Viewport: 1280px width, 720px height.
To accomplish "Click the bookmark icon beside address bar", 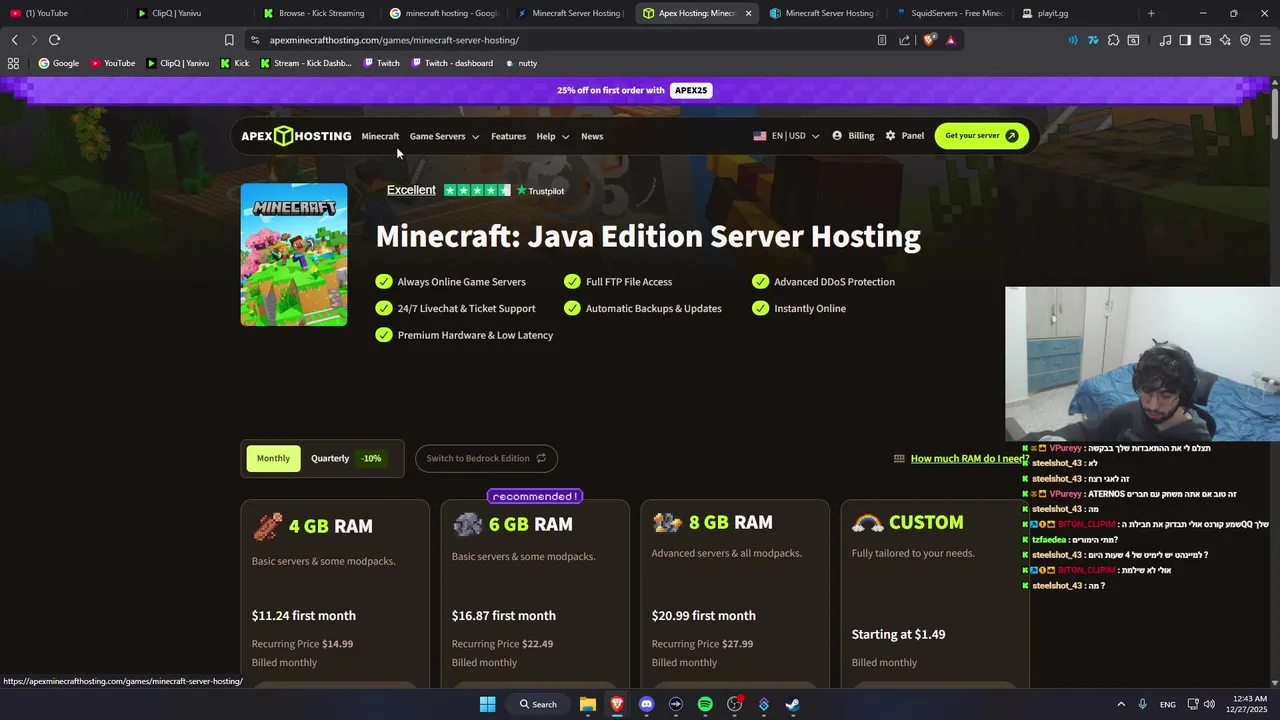I will (229, 40).
